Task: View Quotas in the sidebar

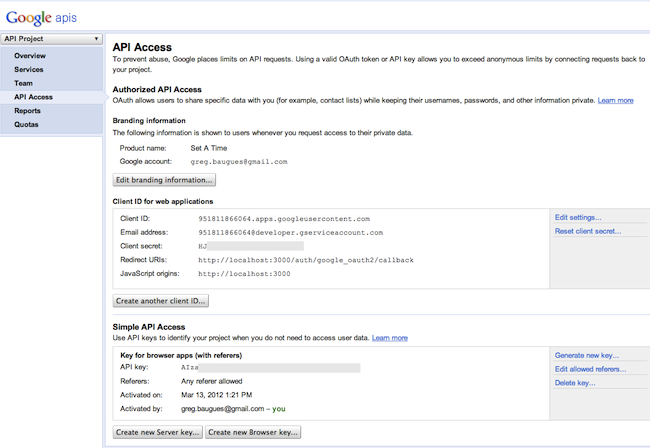Action: pos(26,124)
